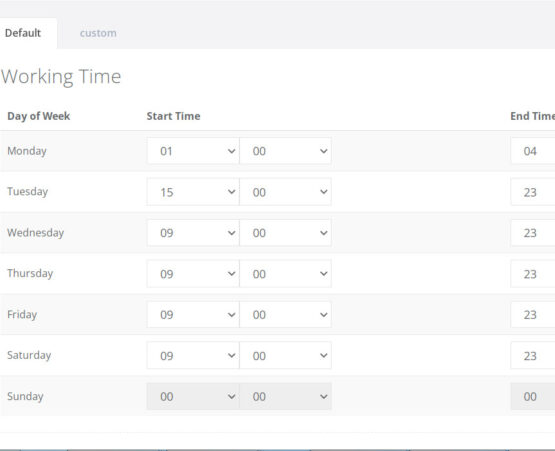Image resolution: width=555 pixels, height=451 pixels.
Task: Open Saturday start hour dropdown
Action: tap(193, 355)
